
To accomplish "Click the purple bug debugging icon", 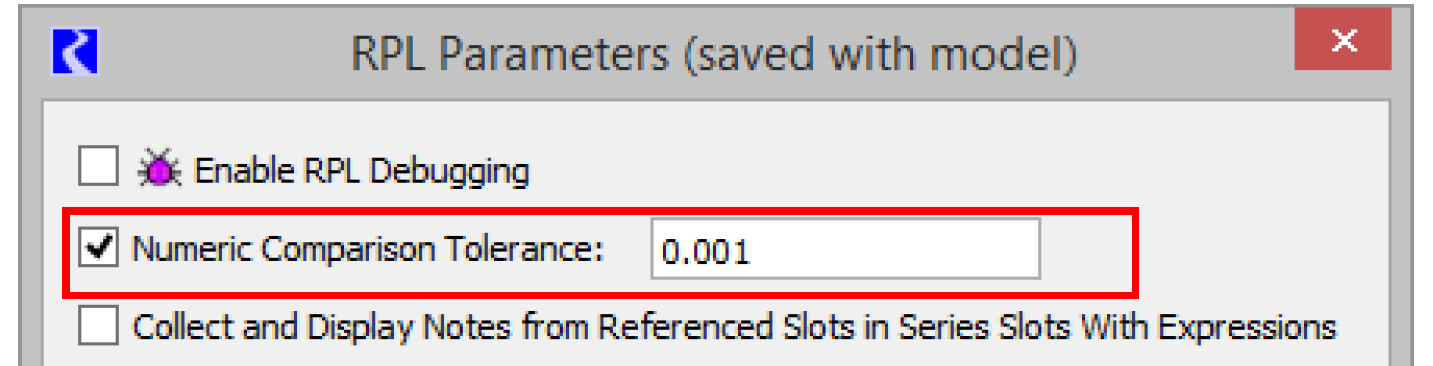I will coord(160,170).
